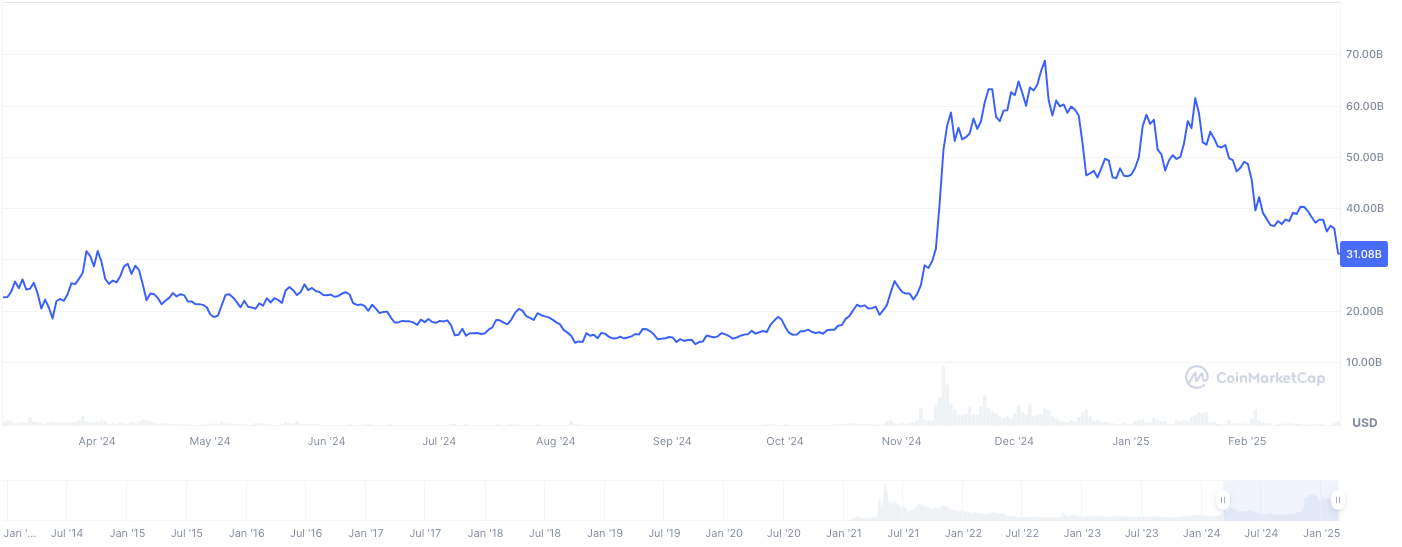Image resolution: width=1402 pixels, height=547 pixels.
Task: Select Jan '18 on the navigator timeline
Action: pos(485,534)
